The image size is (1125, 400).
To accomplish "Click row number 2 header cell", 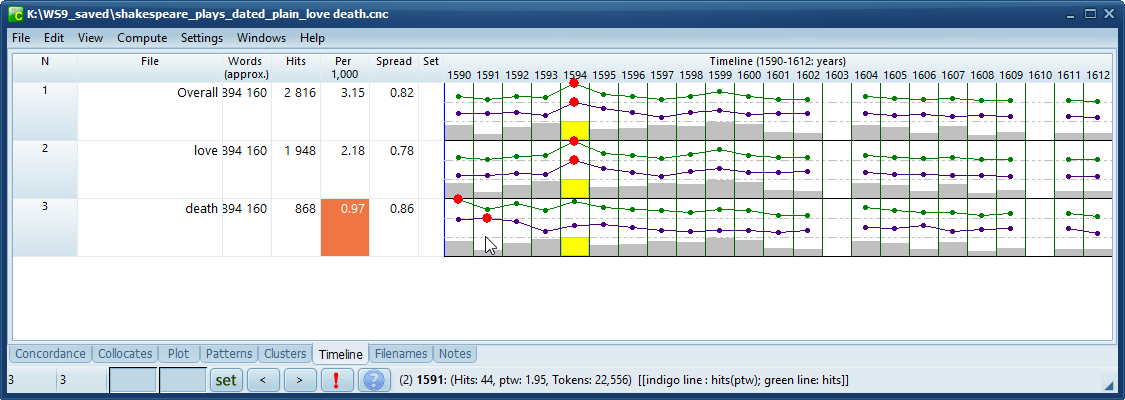I will tap(44, 169).
